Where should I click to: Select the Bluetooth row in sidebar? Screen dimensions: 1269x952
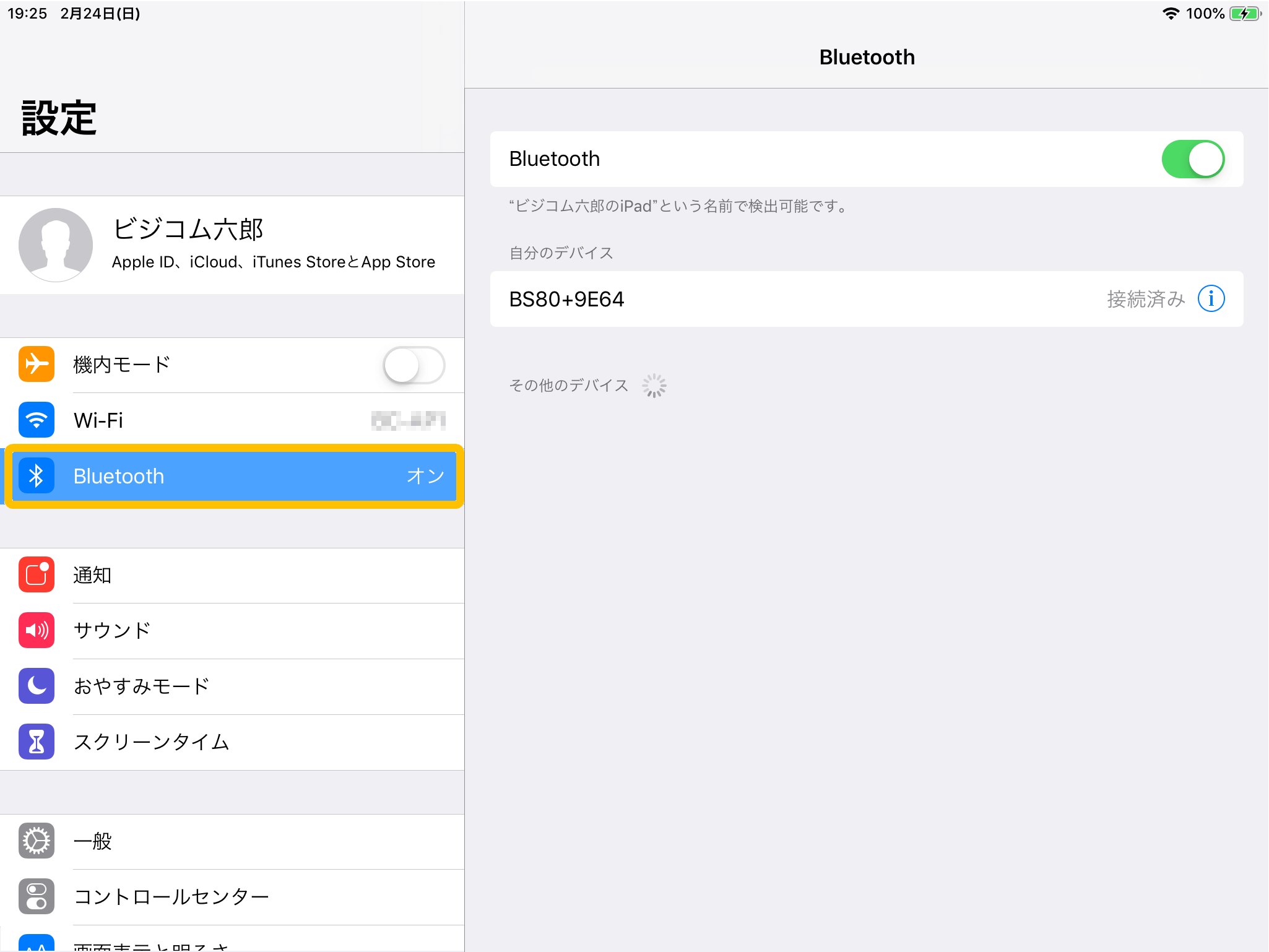[235, 476]
